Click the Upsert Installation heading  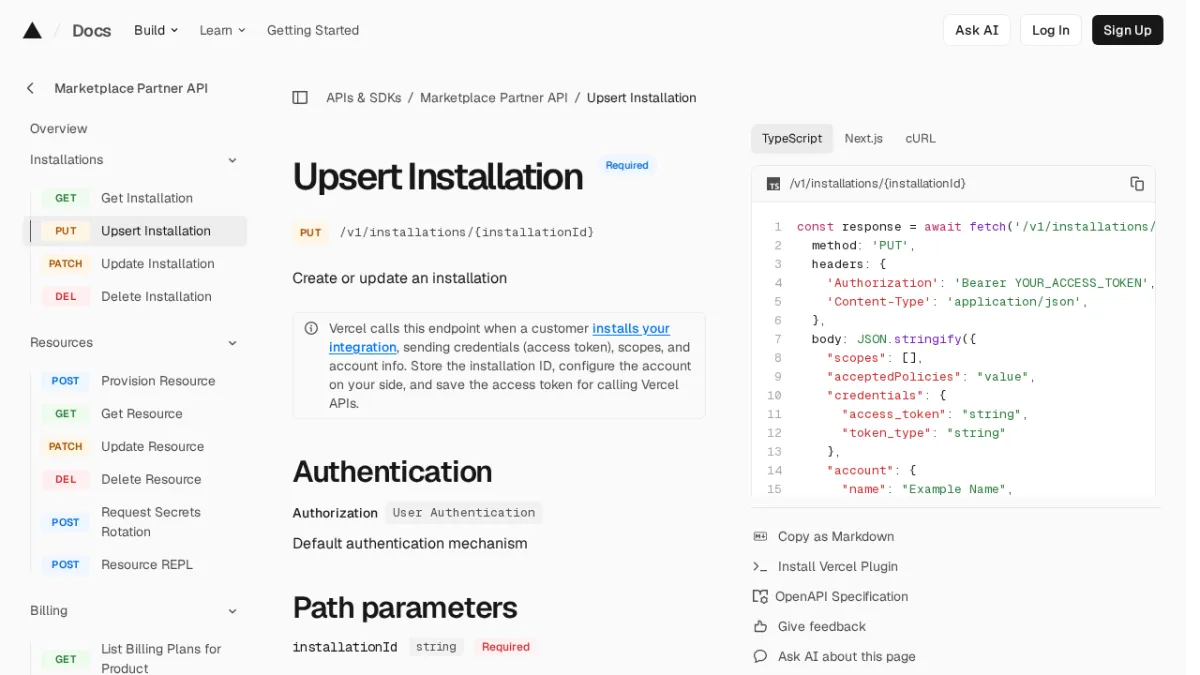pyautogui.click(x=438, y=177)
